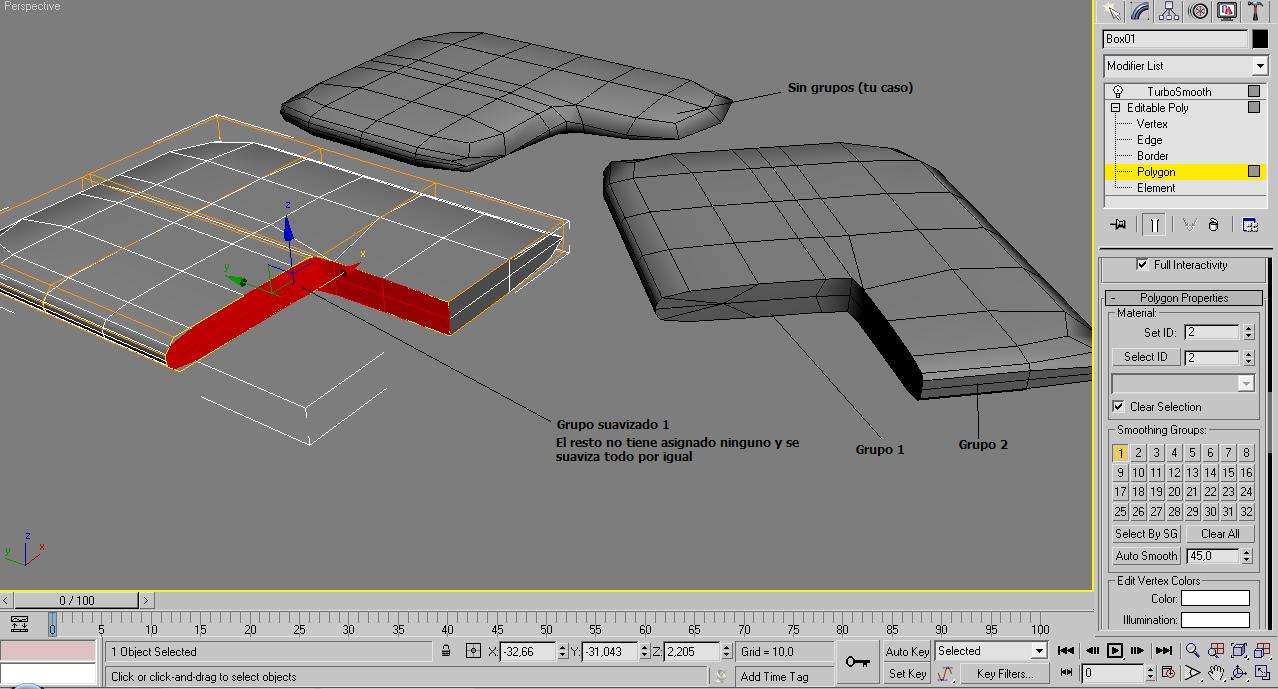Click the Select By SG button
The image size is (1278, 689).
1146,534
